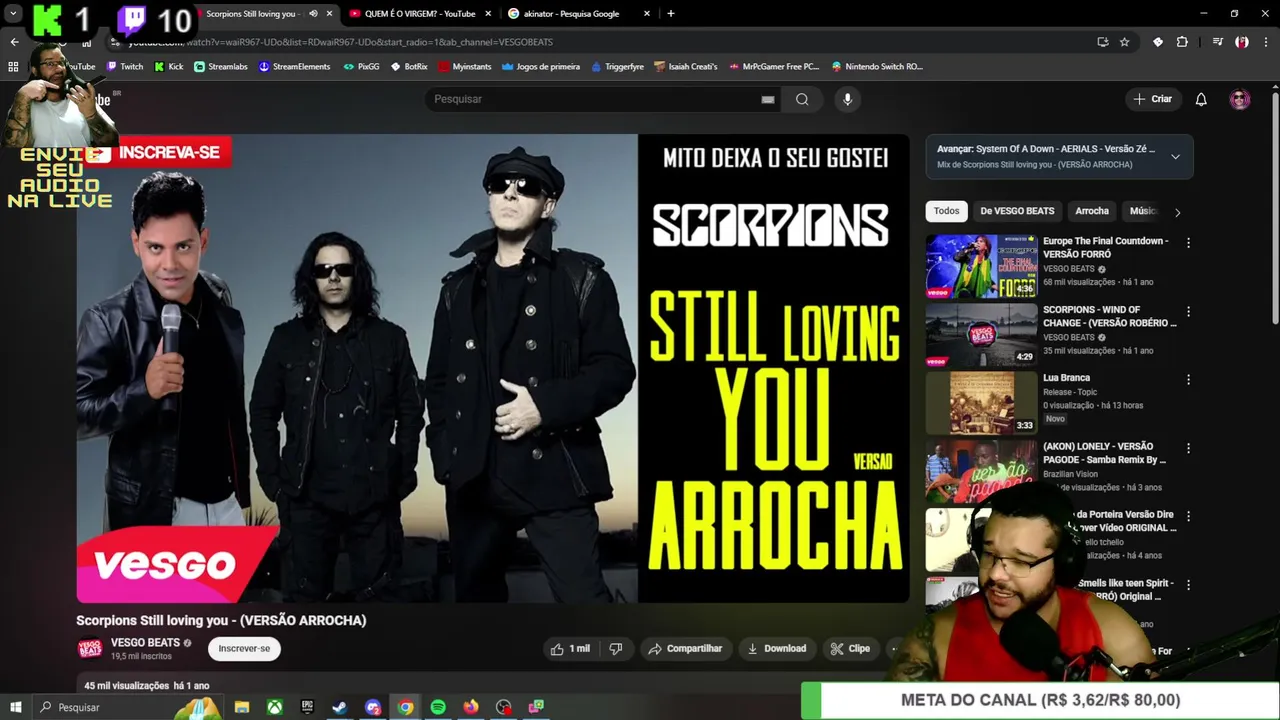
Task: Open Steam from the taskbar
Action: (x=340, y=707)
